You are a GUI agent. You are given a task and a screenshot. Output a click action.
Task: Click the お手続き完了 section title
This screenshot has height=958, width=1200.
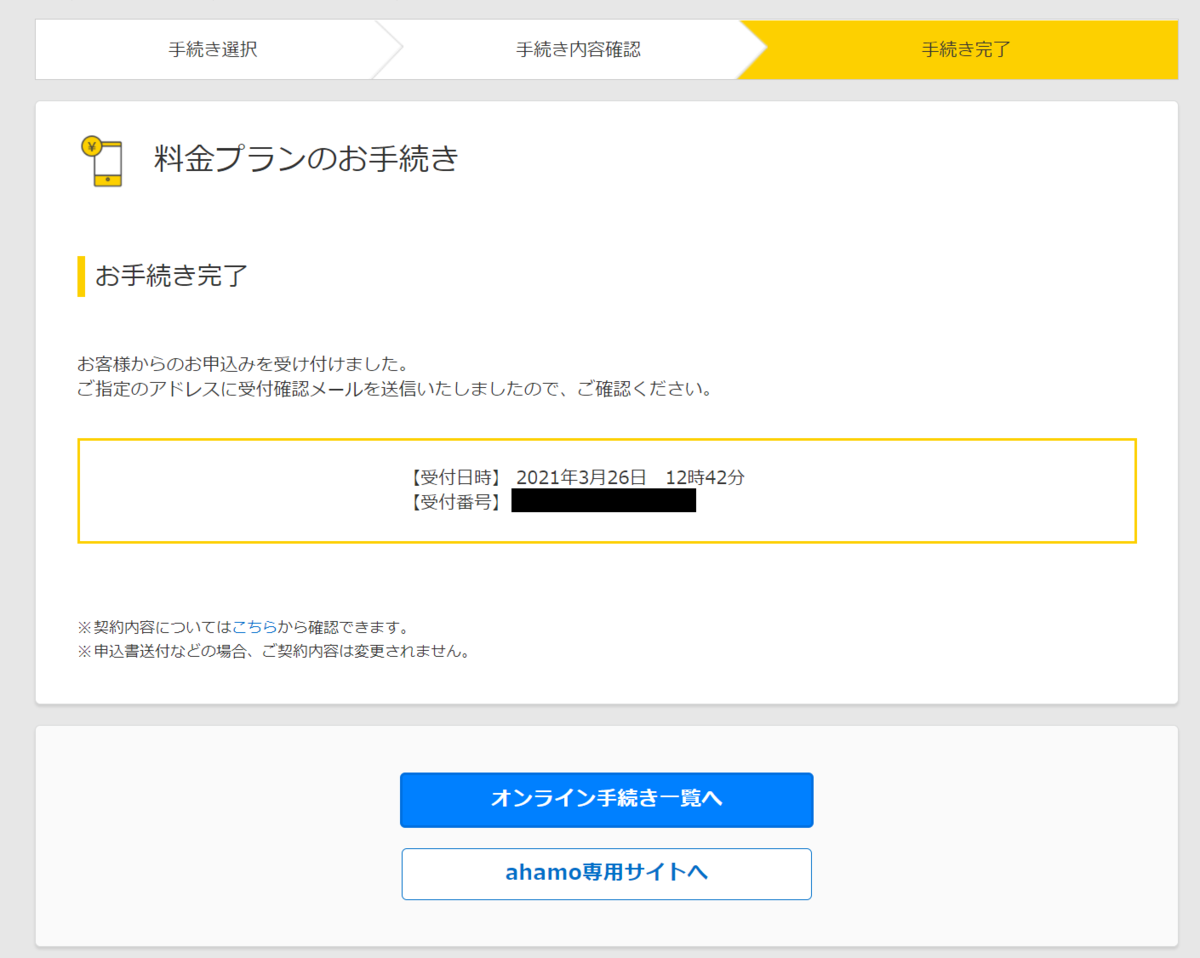(171, 276)
